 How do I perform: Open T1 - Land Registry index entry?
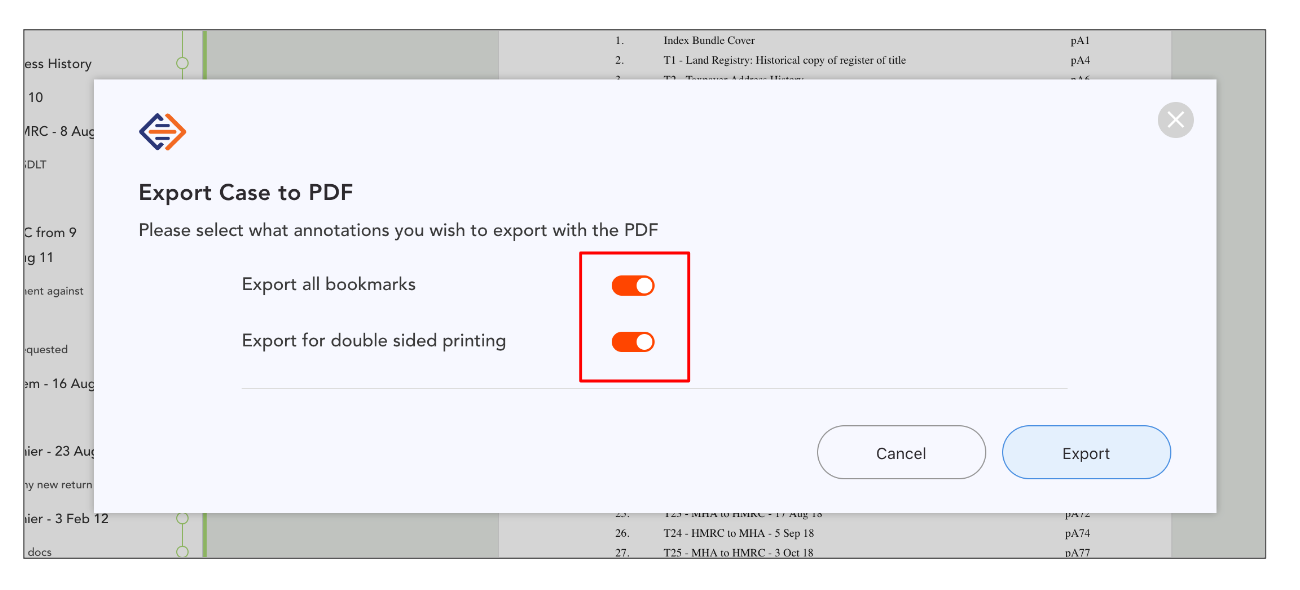pyautogui.click(x=785, y=60)
